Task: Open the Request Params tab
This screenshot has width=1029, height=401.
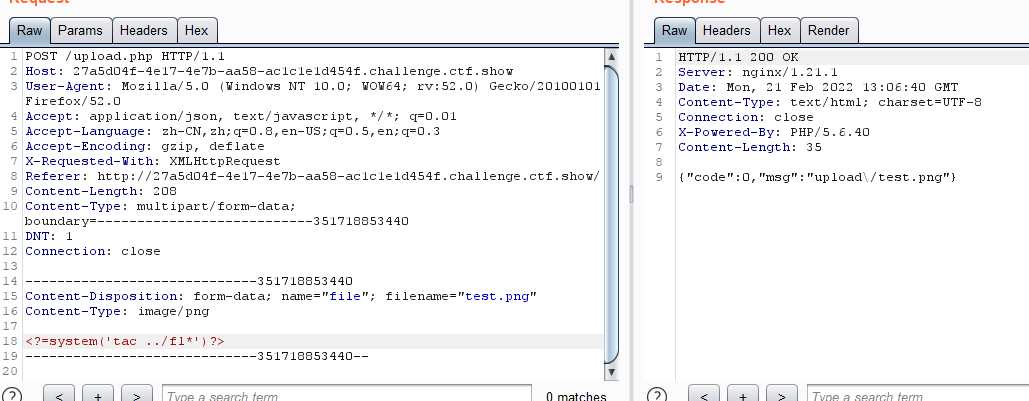Action: pos(80,30)
